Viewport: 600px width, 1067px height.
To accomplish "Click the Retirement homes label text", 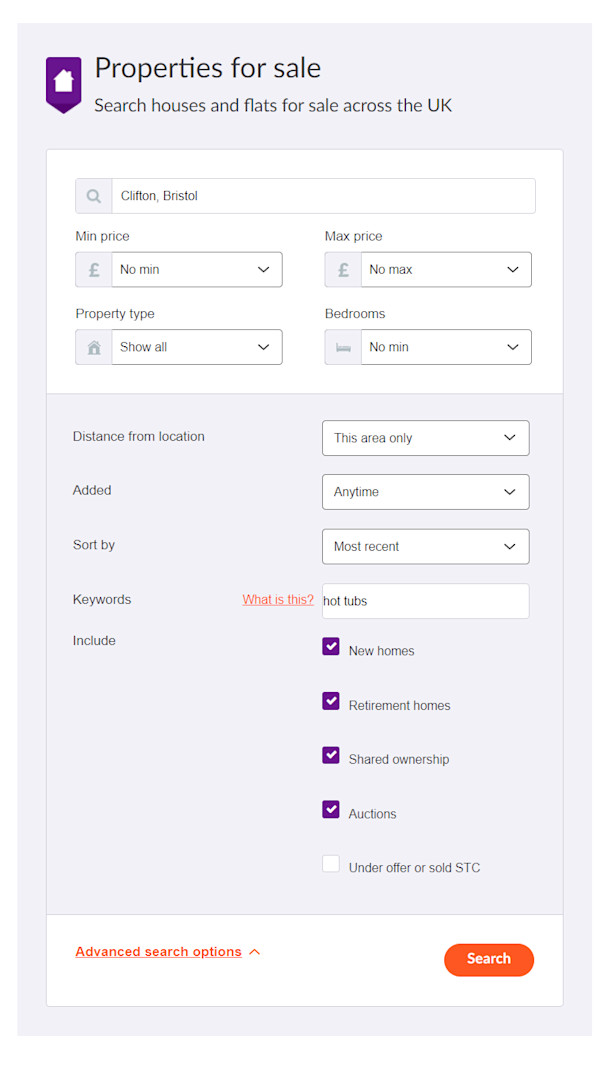I will pos(399,706).
